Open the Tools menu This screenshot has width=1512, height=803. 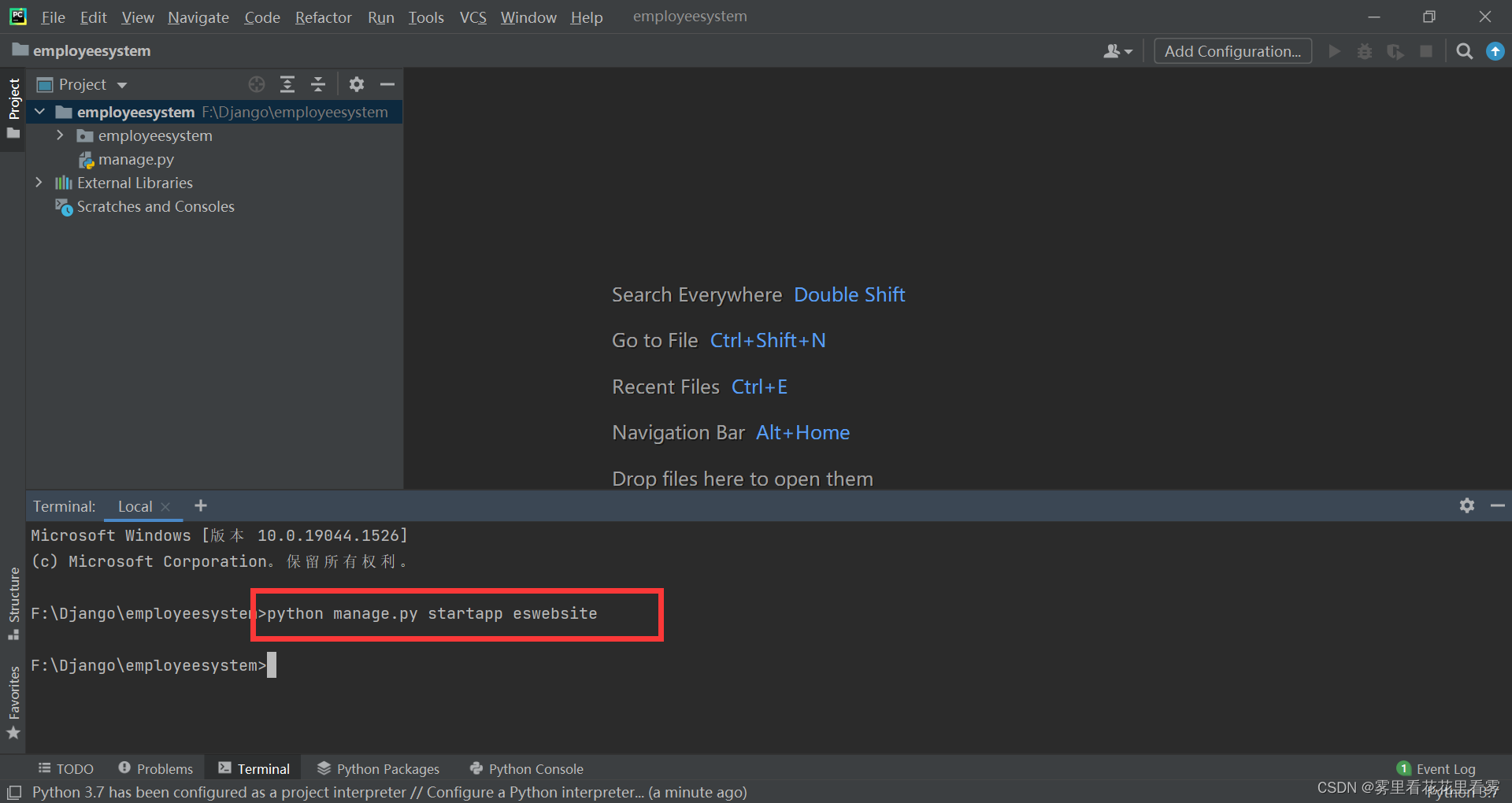(426, 17)
